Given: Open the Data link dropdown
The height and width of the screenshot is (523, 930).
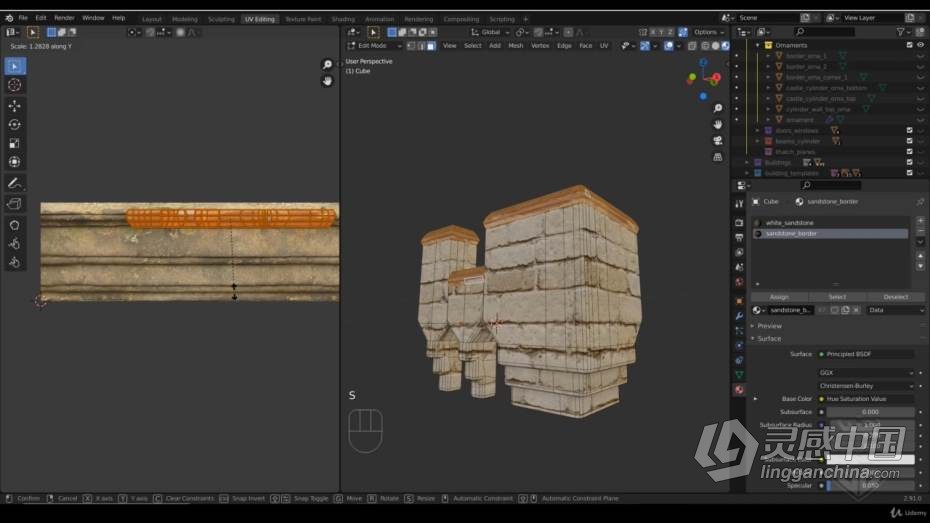Looking at the screenshot, I should click(896, 310).
